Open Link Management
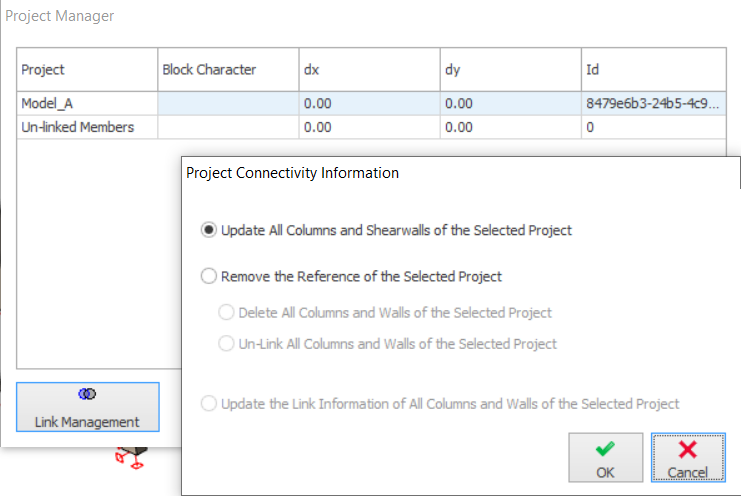Screen dimensions: 741x496 [x=87, y=409]
